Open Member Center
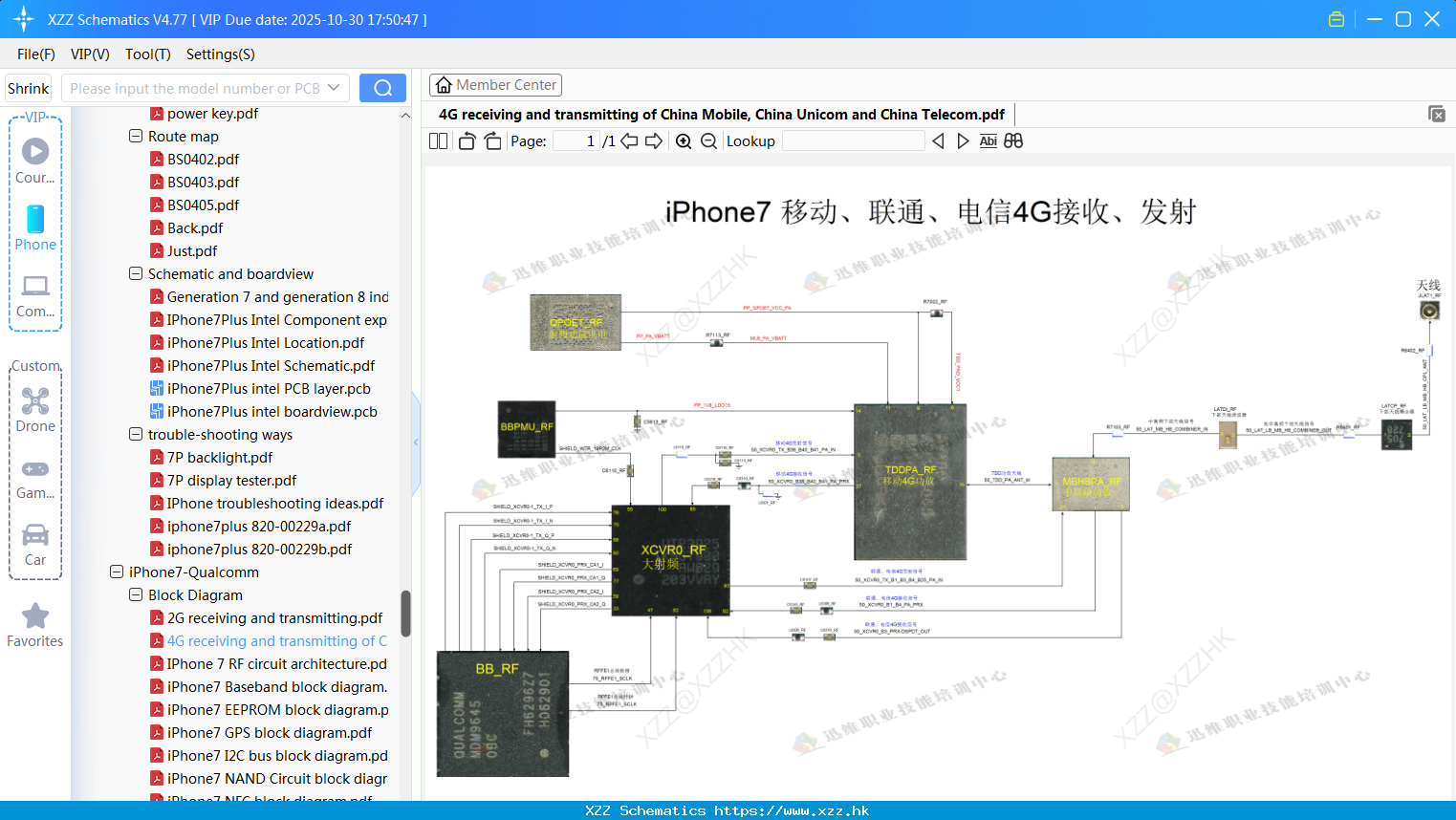The width and height of the screenshot is (1456, 820). [x=495, y=85]
